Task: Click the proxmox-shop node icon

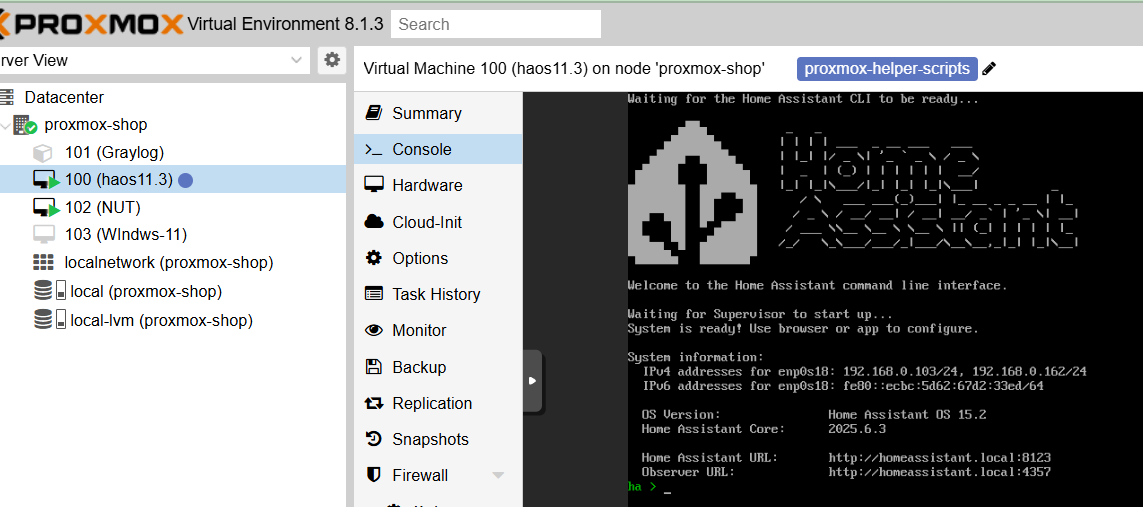Action: point(25,125)
